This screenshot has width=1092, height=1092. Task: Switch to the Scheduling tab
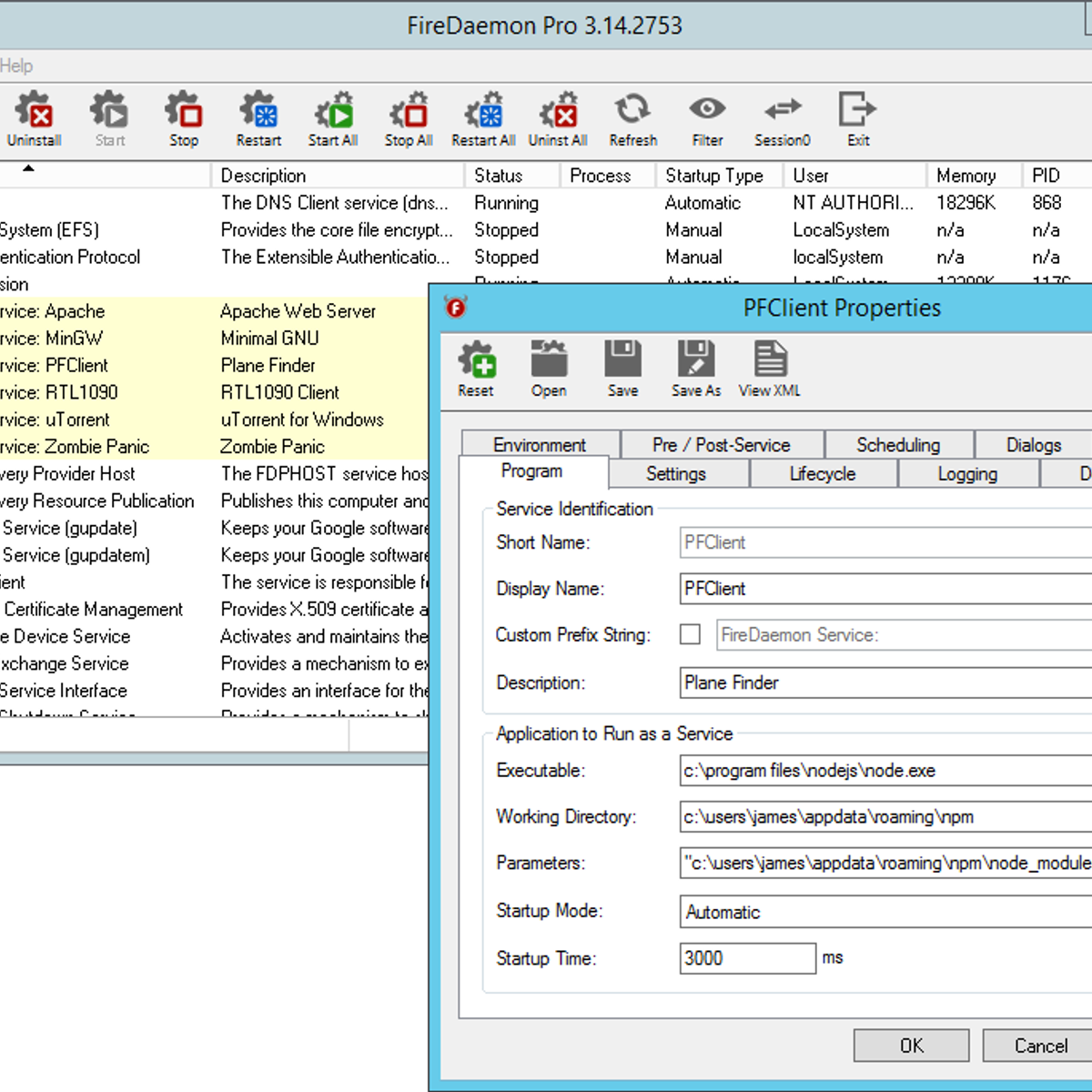point(898,445)
